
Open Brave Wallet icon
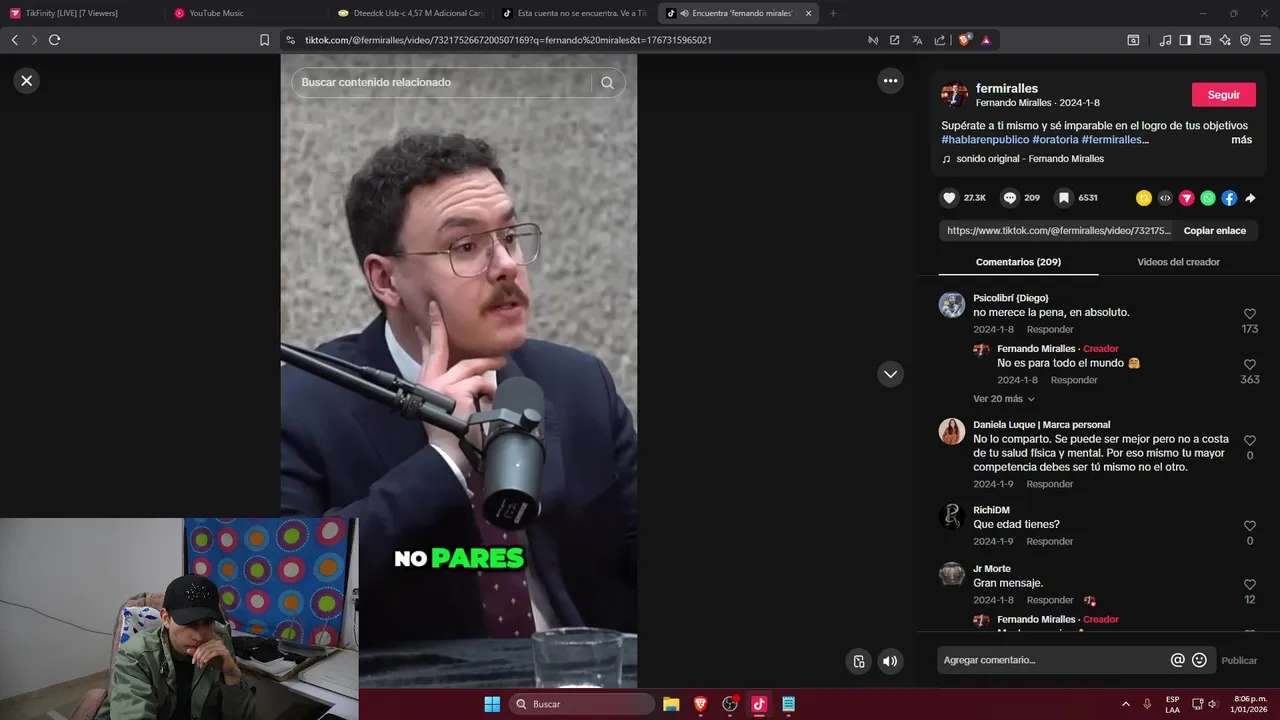(x=1205, y=40)
